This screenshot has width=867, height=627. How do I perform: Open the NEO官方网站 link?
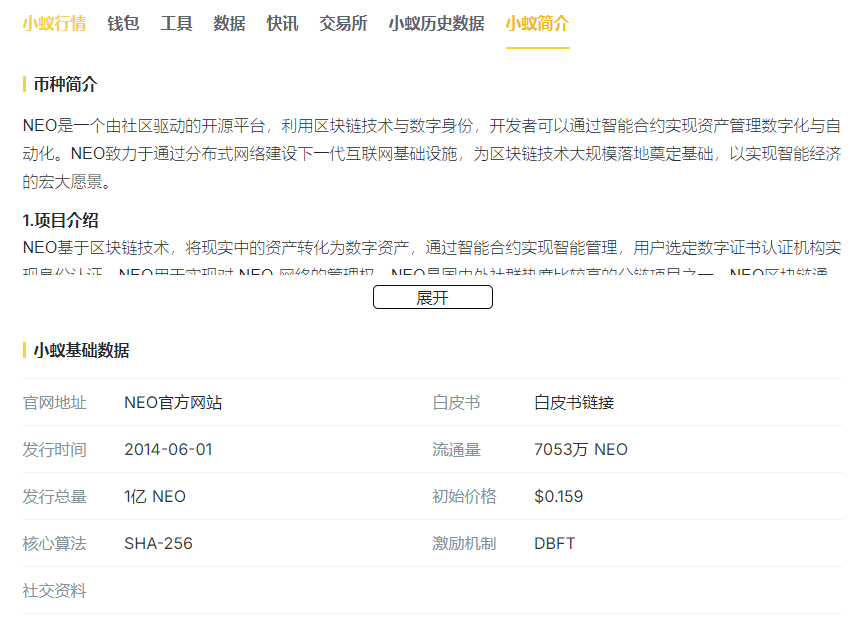[x=173, y=403]
